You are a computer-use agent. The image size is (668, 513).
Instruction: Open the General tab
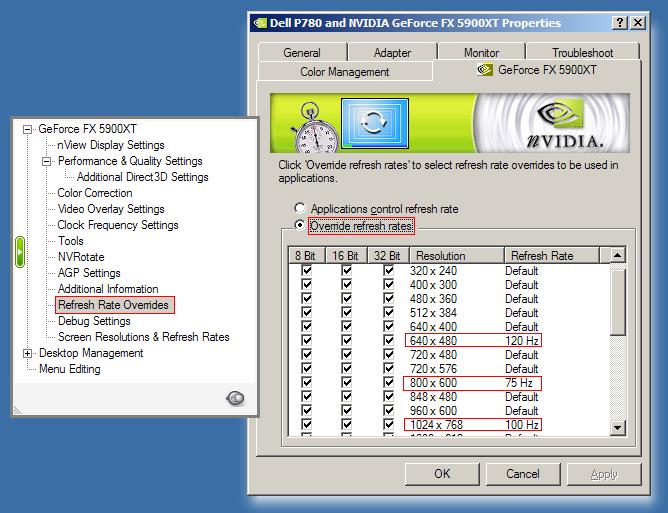point(302,52)
